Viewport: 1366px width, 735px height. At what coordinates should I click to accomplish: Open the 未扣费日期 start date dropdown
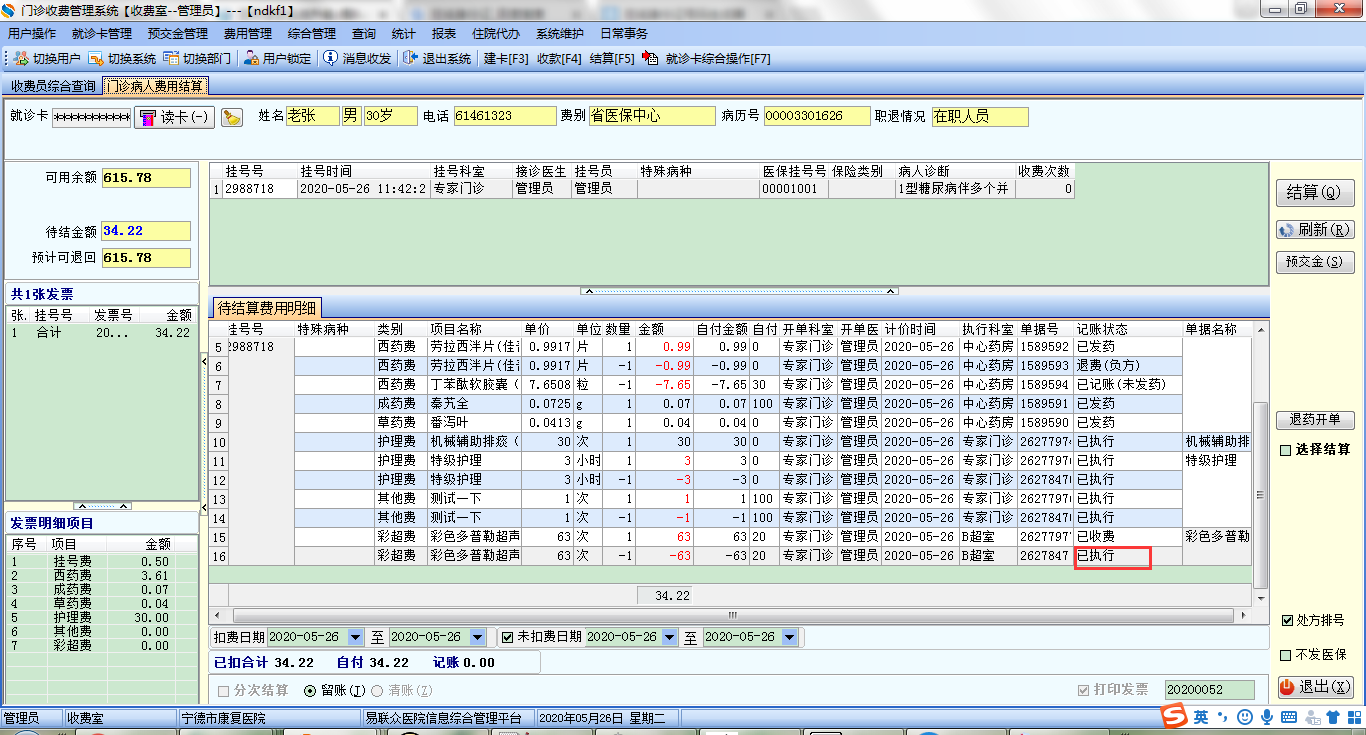tap(672, 637)
